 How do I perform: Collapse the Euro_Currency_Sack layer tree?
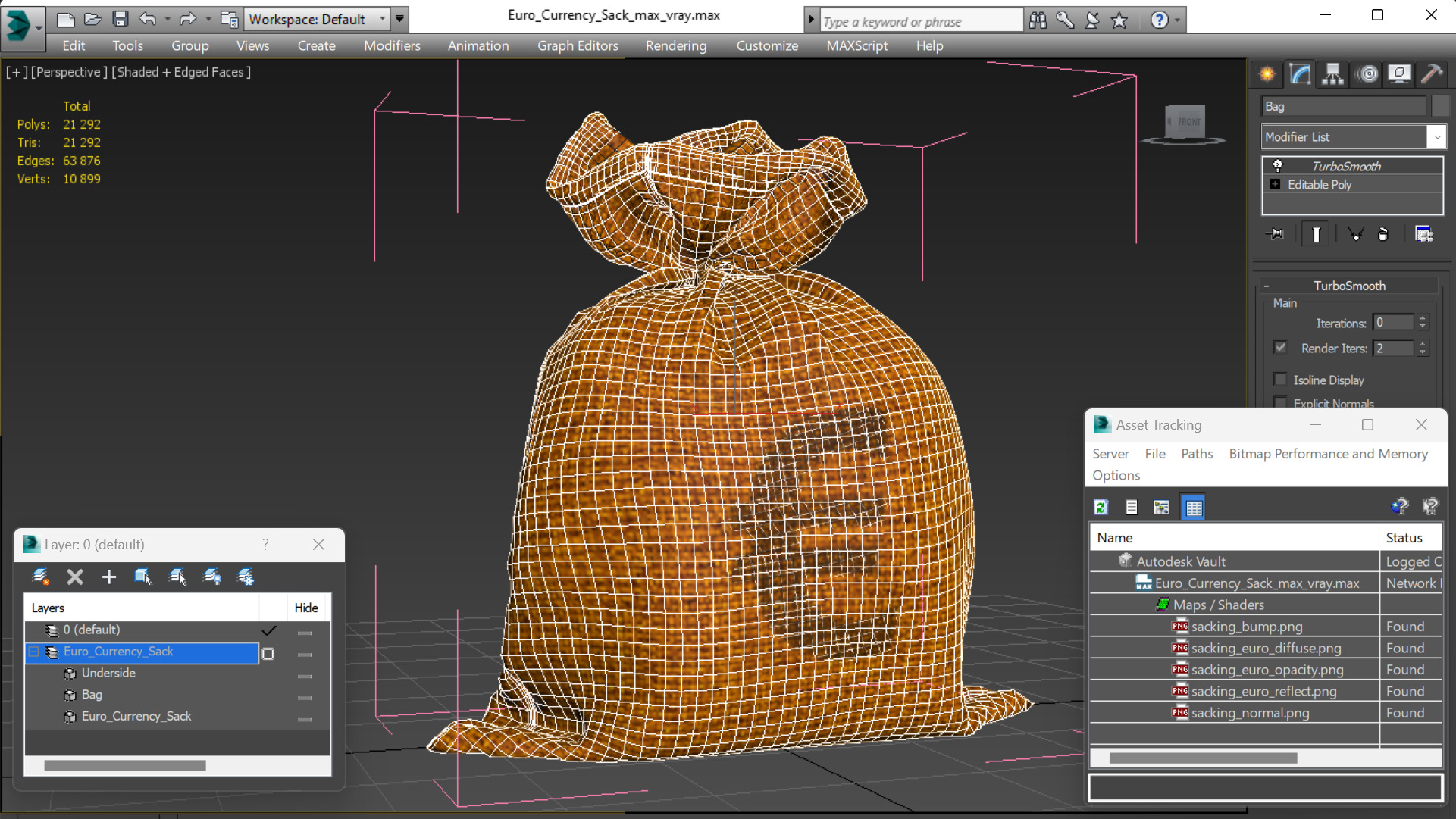[33, 652]
